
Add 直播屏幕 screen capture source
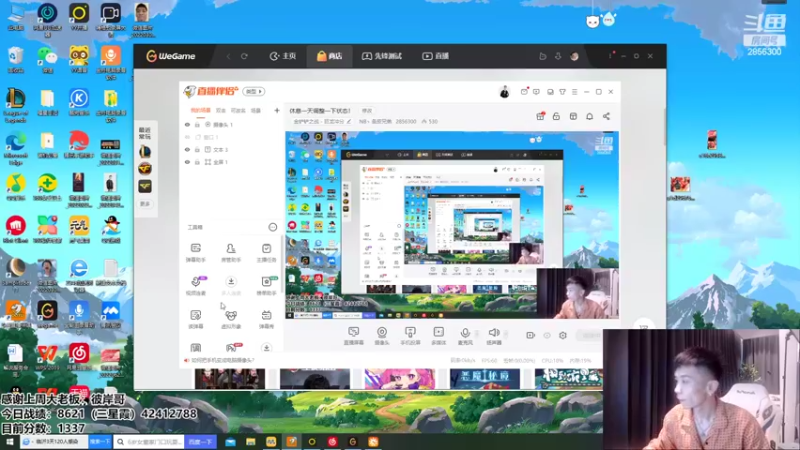coord(354,336)
